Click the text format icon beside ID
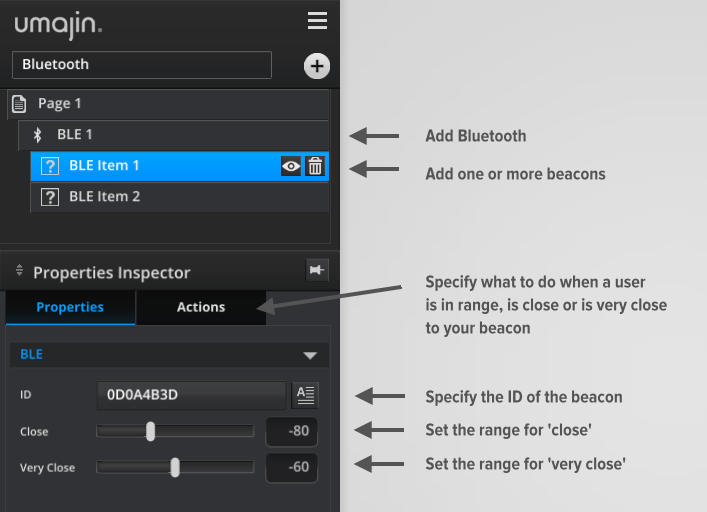Viewport: 707px width, 512px height. coord(305,395)
